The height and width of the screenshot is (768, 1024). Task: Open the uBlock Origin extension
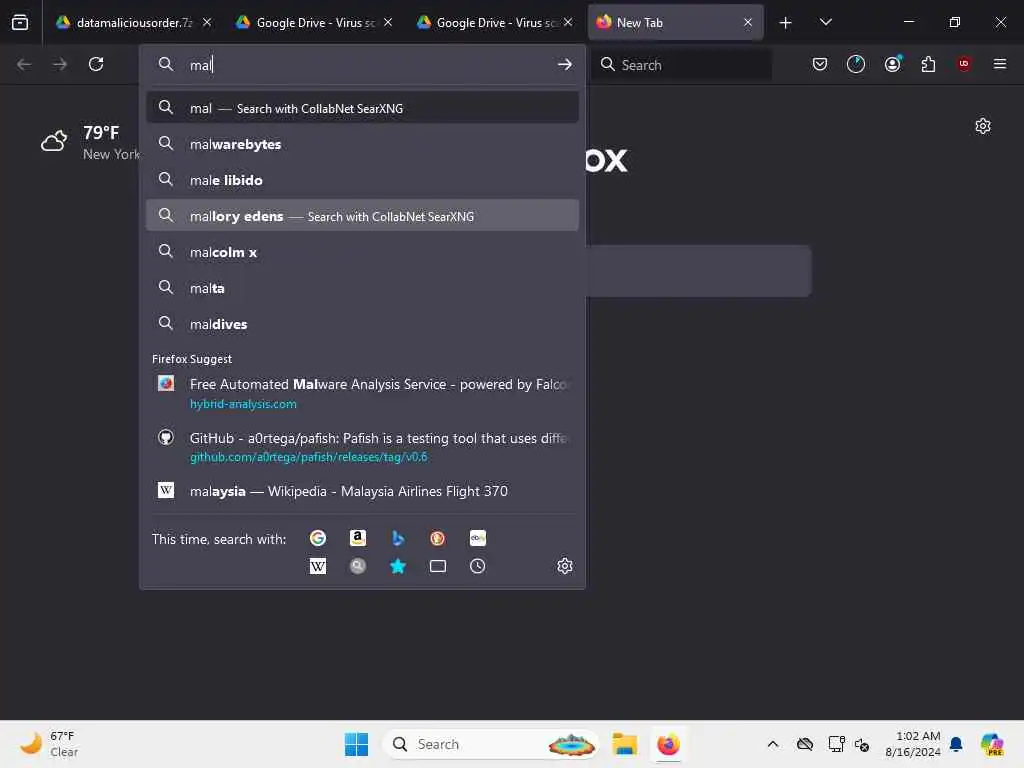tap(964, 64)
